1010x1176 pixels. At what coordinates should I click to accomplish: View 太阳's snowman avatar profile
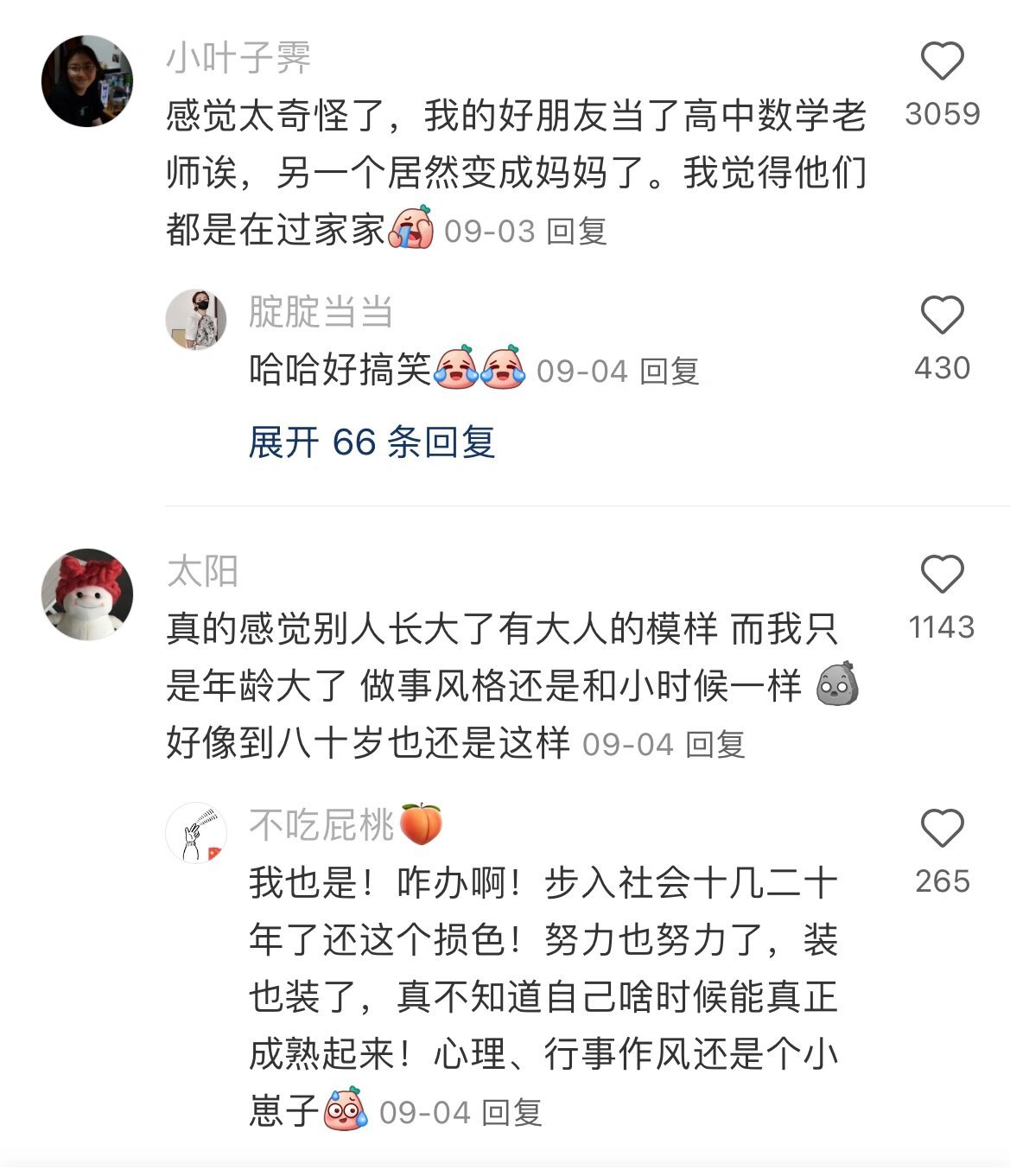click(x=87, y=594)
